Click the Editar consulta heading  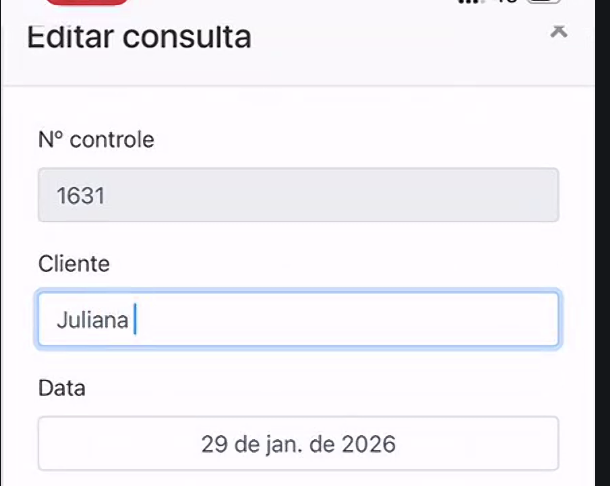coord(139,38)
